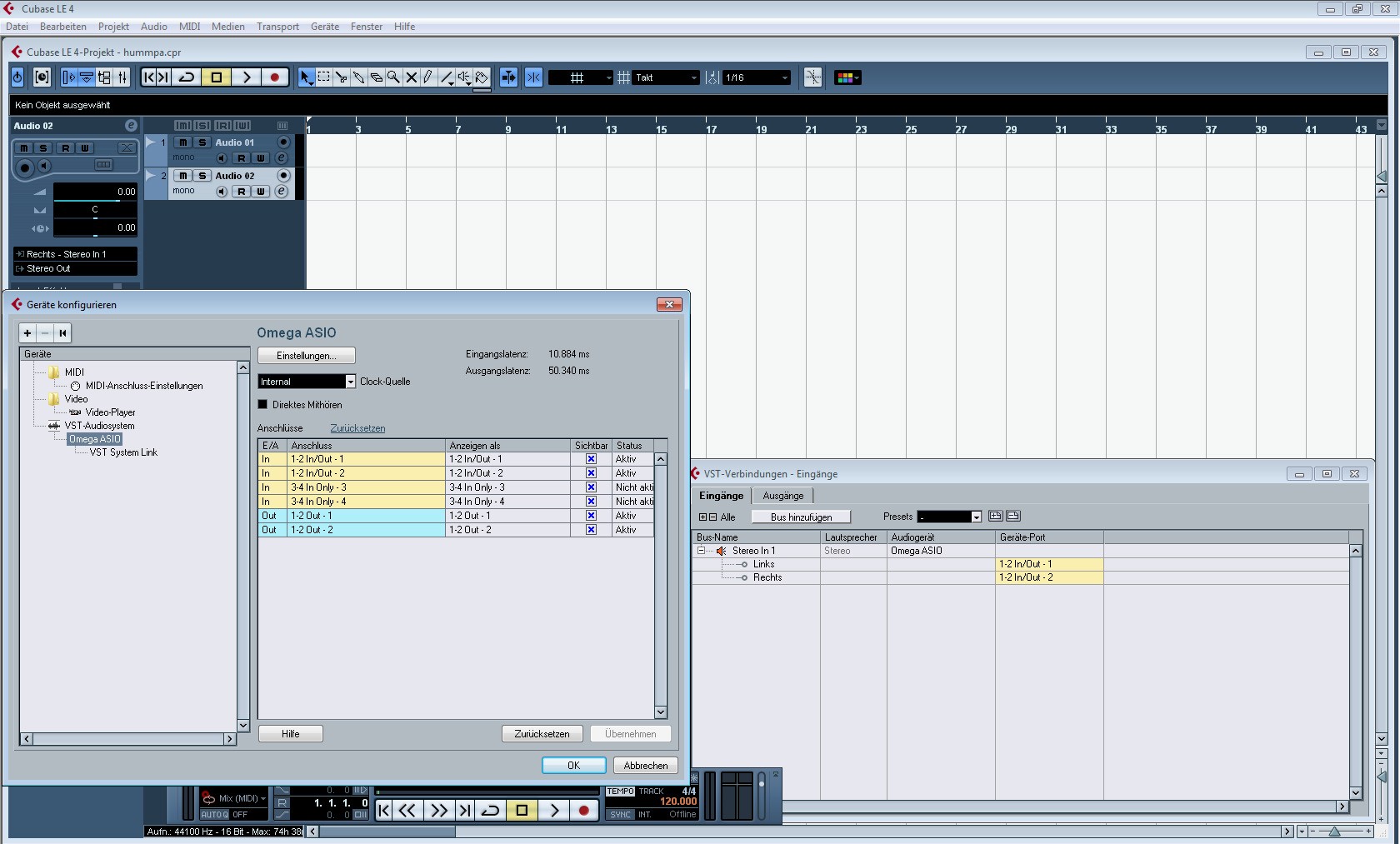Select the Draw pencil tool
The height and width of the screenshot is (844, 1400).
point(428,77)
